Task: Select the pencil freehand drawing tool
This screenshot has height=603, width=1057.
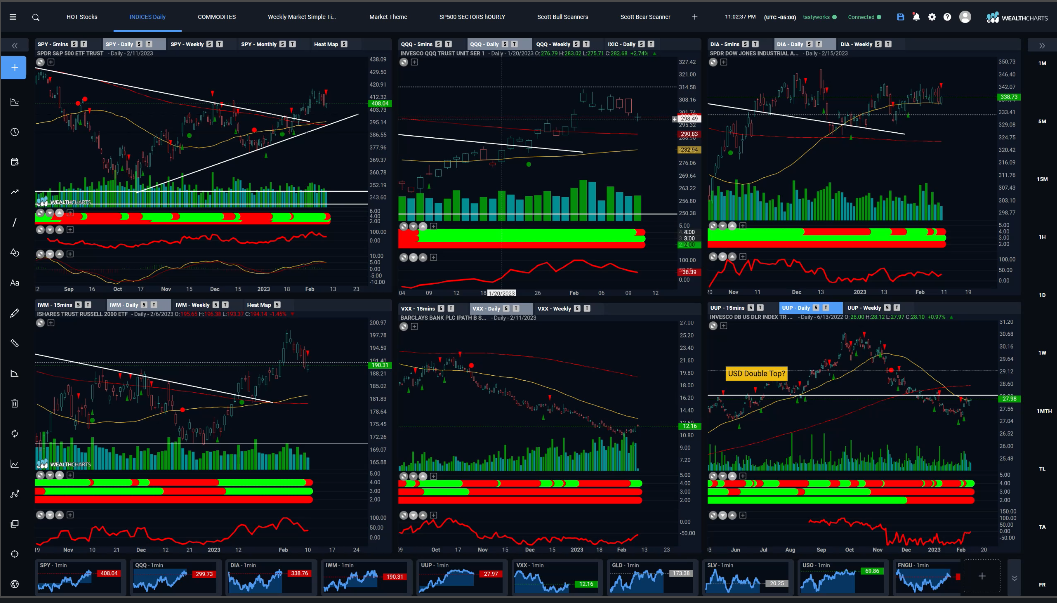Action: point(14,313)
